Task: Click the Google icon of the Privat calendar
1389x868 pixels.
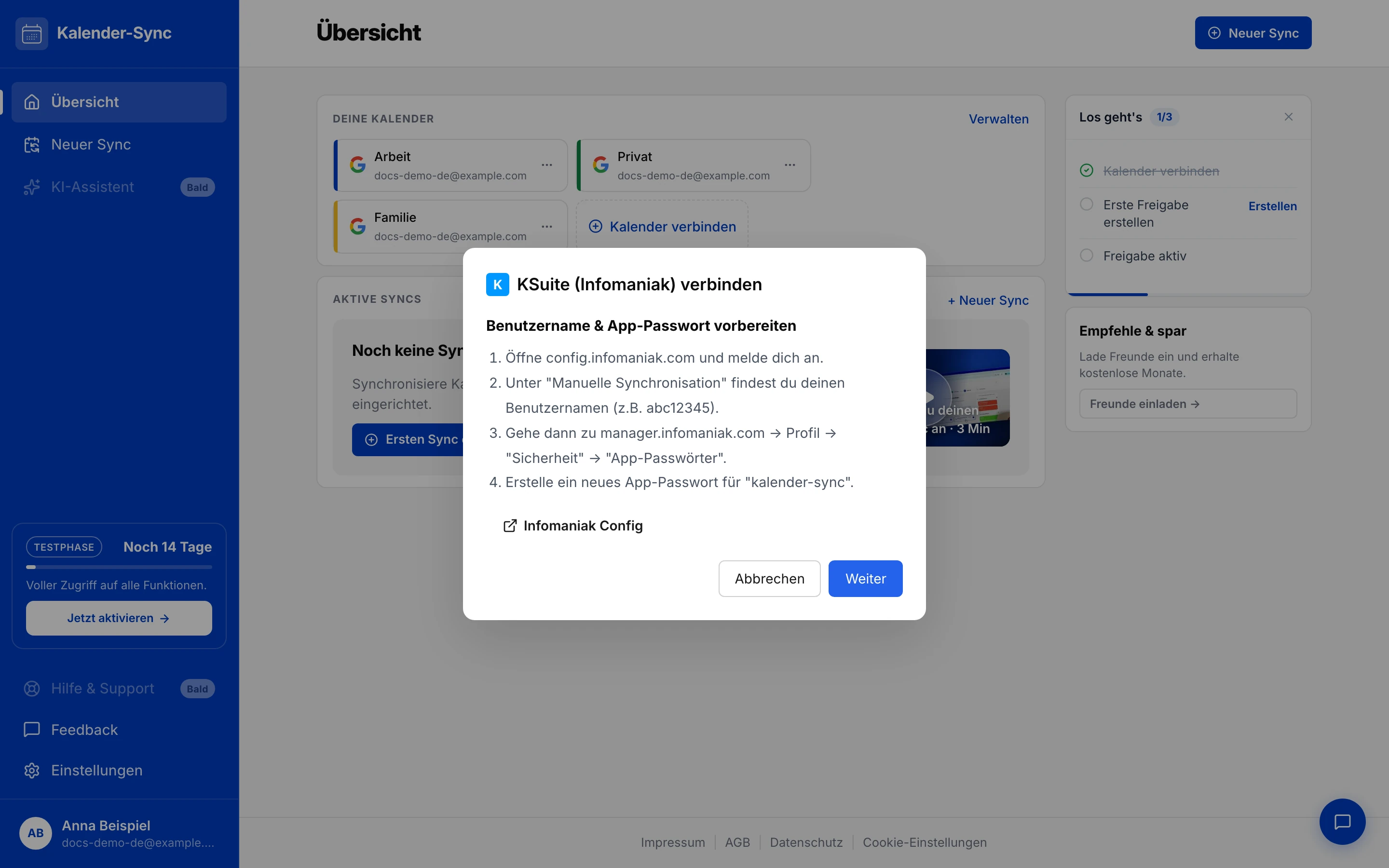Action: coord(600,165)
